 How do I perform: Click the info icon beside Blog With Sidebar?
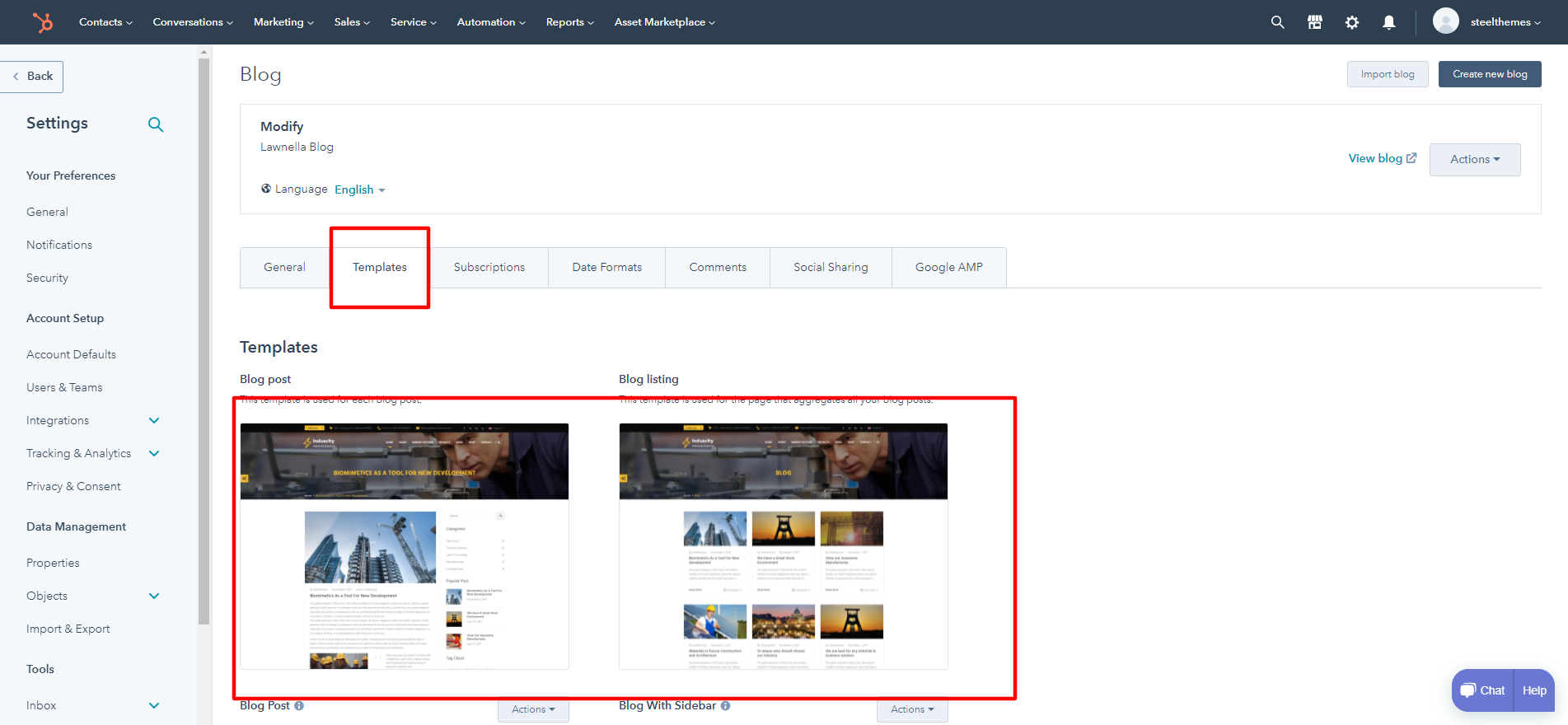pyautogui.click(x=726, y=705)
